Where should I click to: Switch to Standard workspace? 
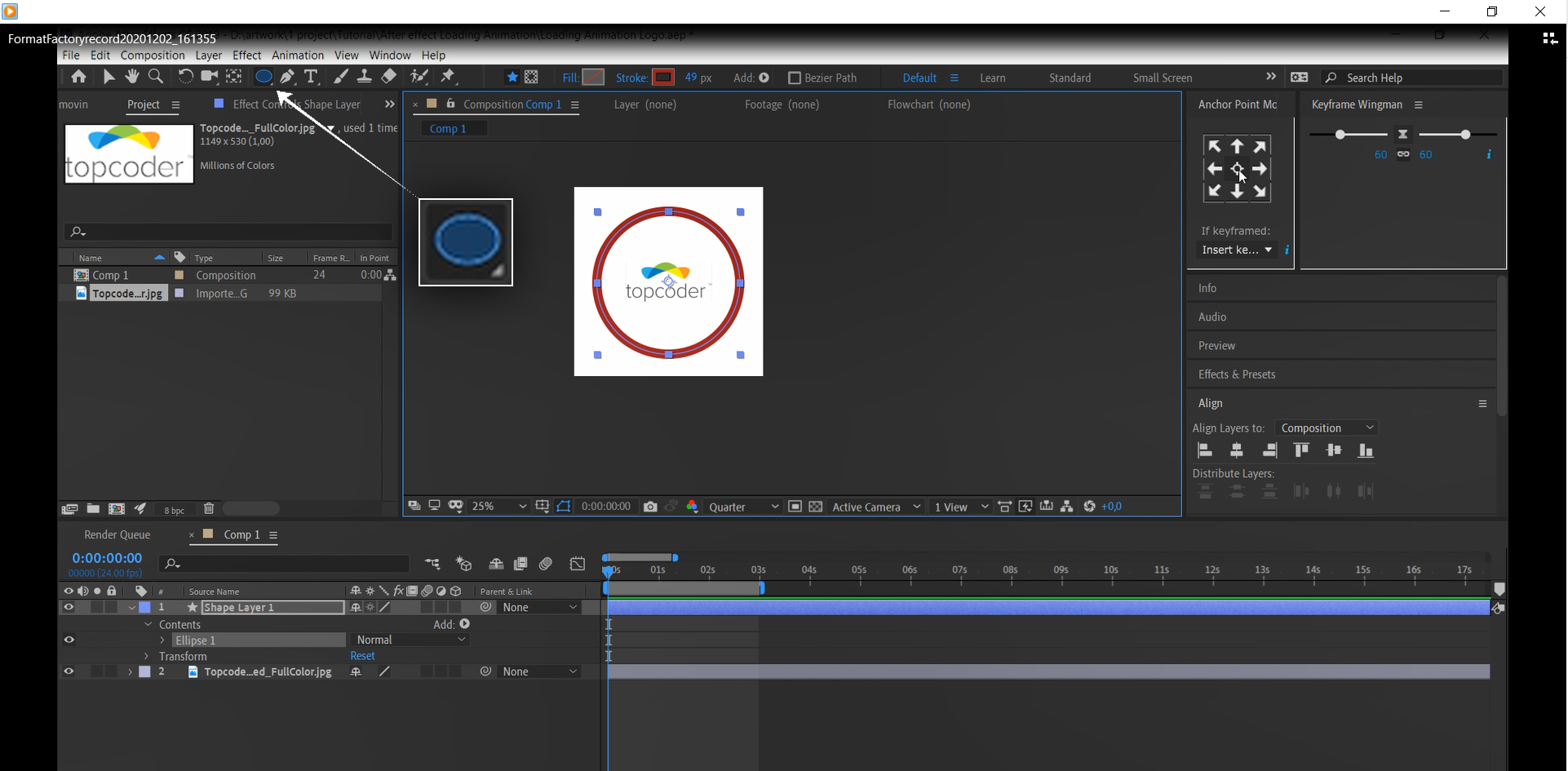(x=1070, y=78)
